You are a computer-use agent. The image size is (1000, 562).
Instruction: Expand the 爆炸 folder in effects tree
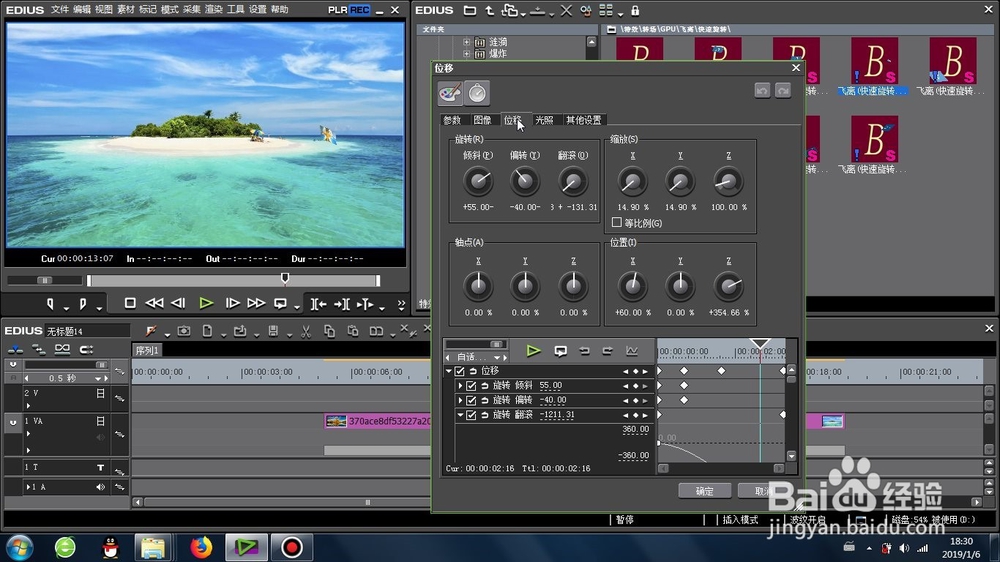[x=466, y=54]
